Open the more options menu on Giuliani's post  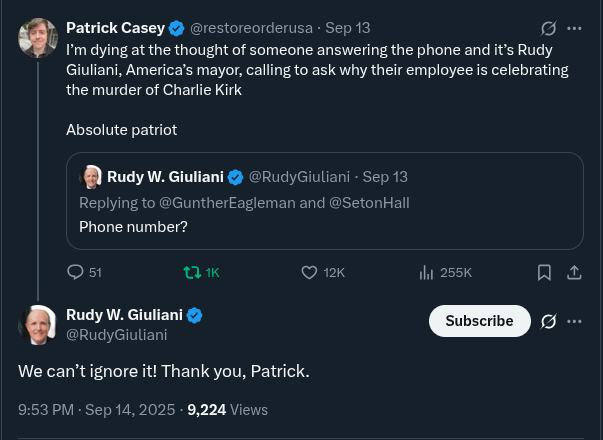click(x=574, y=321)
